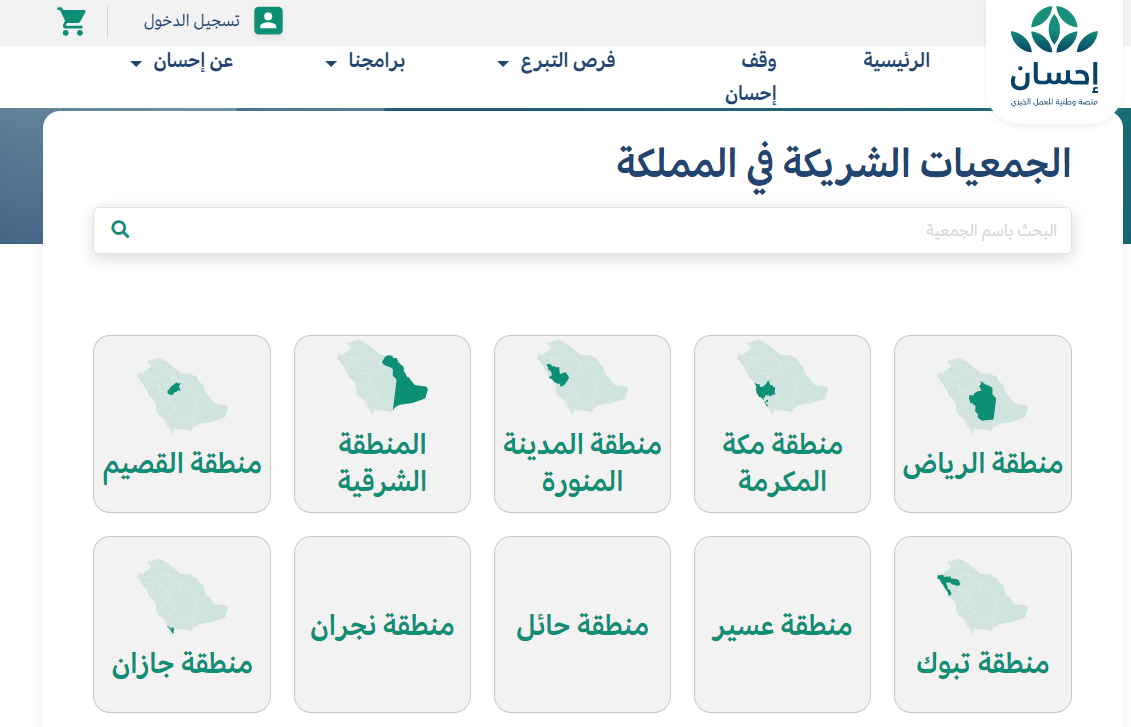Open the منطقة حائل region card

(x=582, y=626)
